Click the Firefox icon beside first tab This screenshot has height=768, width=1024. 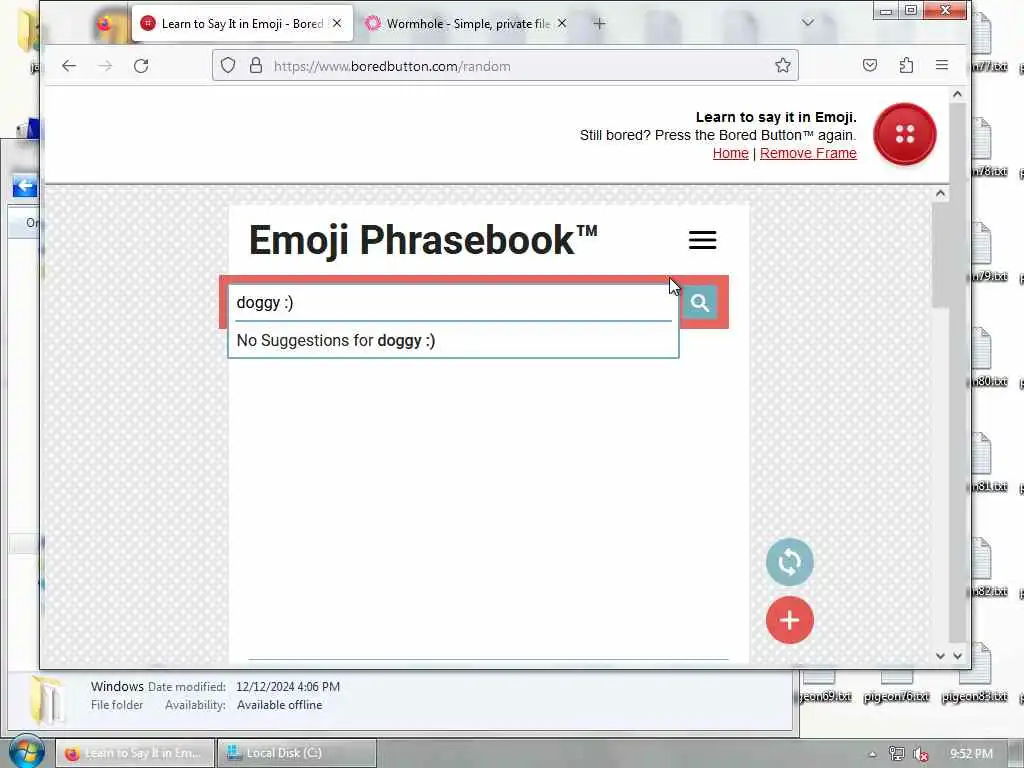pyautogui.click(x=104, y=24)
